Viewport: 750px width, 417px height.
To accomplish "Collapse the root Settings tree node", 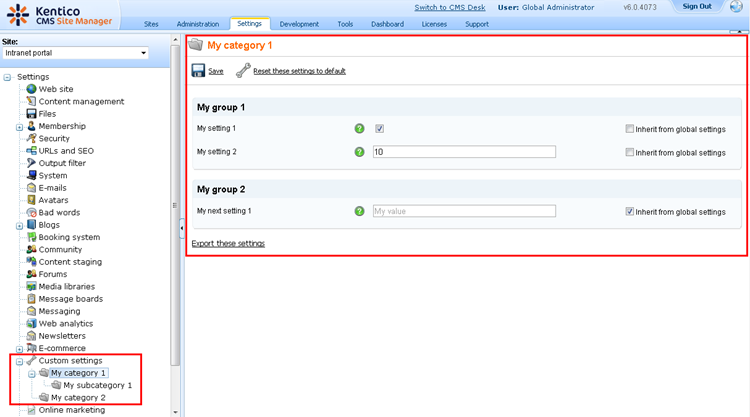I will pyautogui.click(x=7, y=77).
